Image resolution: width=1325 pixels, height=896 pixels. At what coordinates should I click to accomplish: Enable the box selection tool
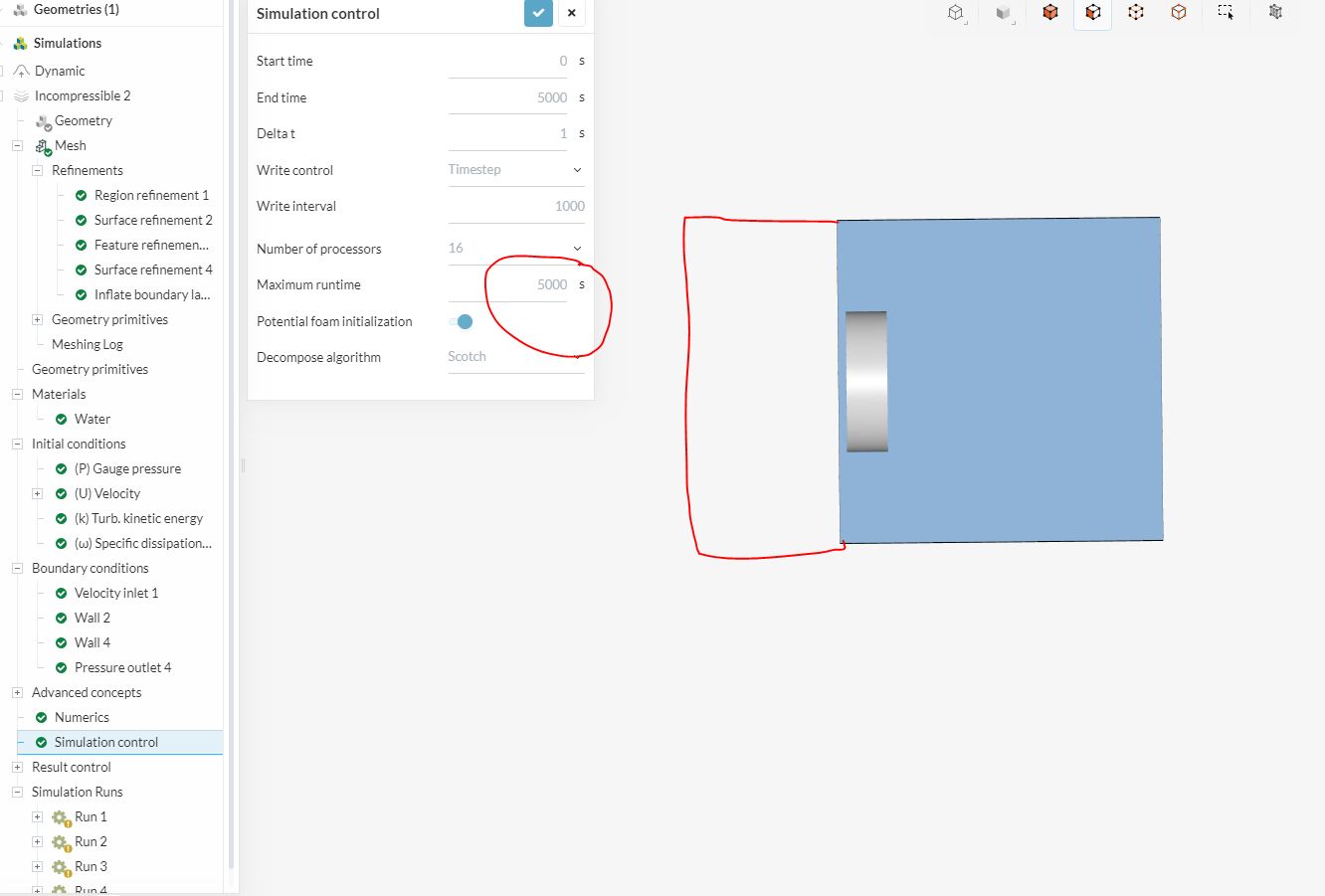(1226, 13)
